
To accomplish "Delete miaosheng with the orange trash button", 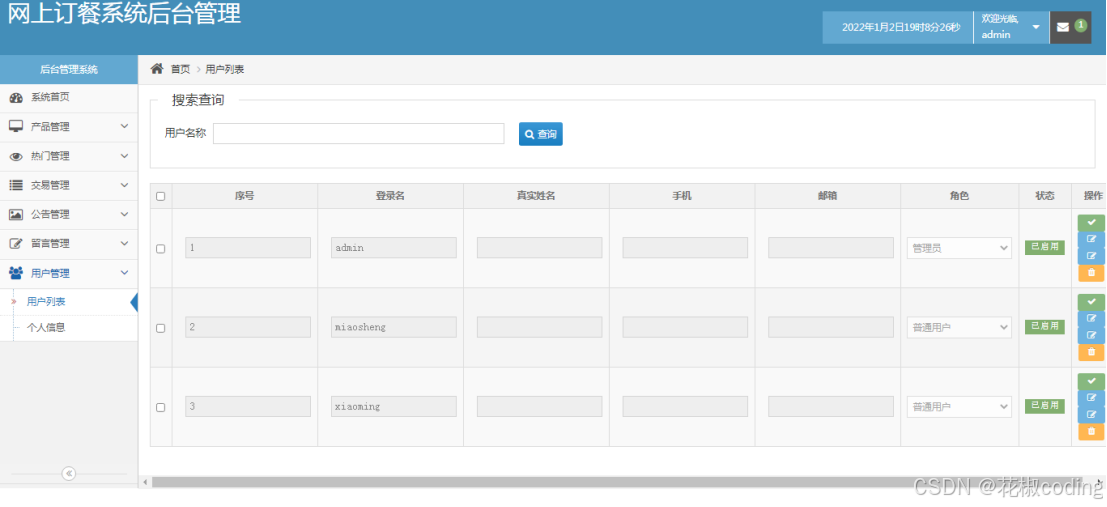I will 1091,352.
